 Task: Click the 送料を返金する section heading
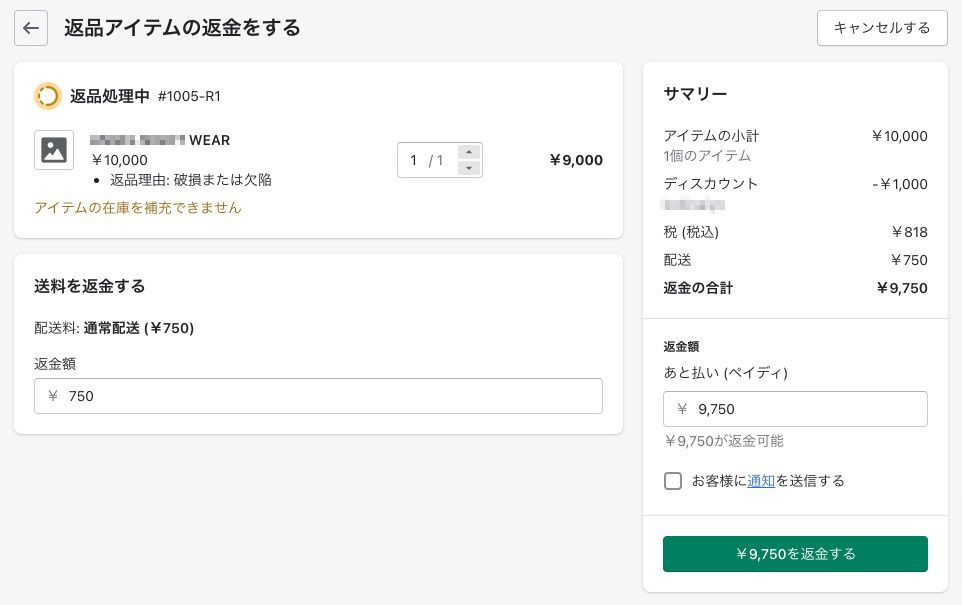coord(90,286)
